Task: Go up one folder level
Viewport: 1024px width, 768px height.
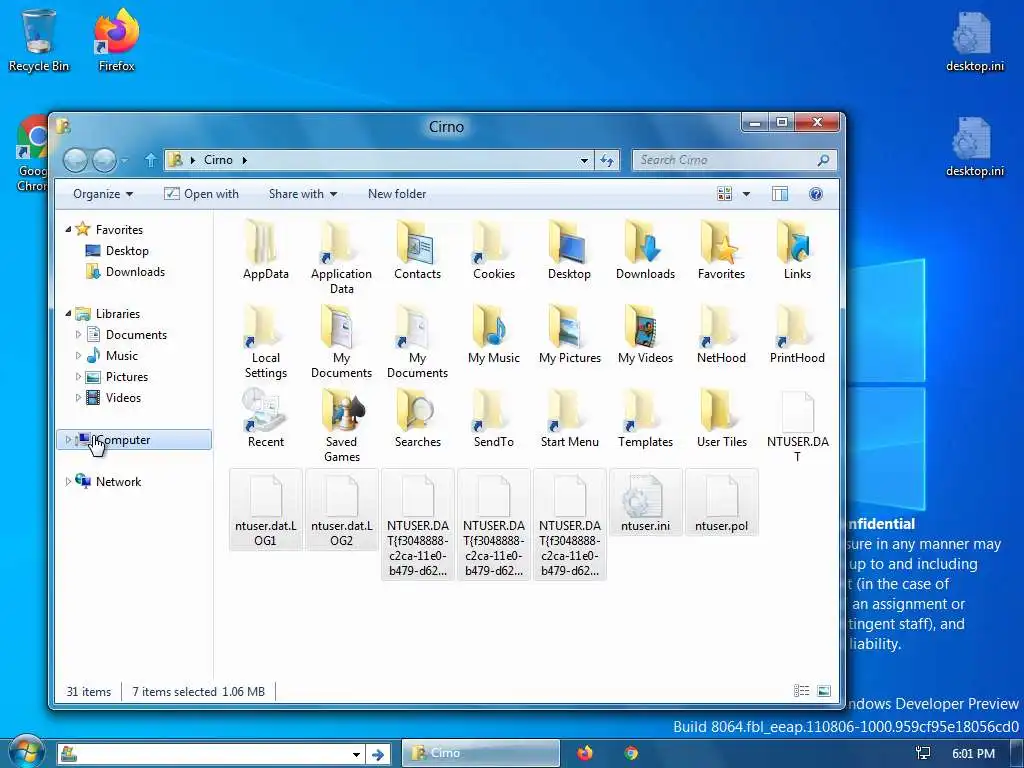Action: click(x=150, y=160)
